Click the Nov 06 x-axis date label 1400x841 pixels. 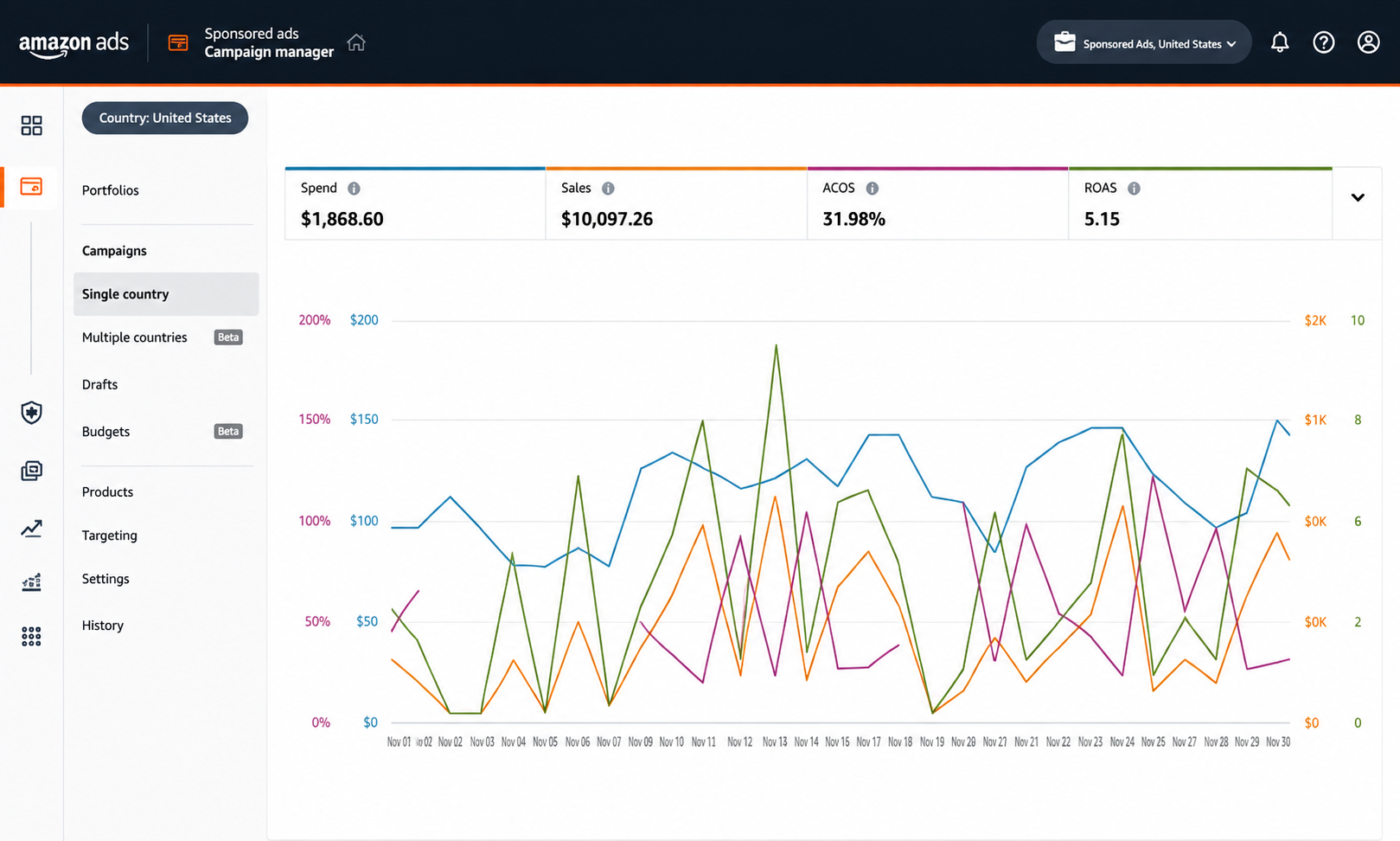(578, 742)
